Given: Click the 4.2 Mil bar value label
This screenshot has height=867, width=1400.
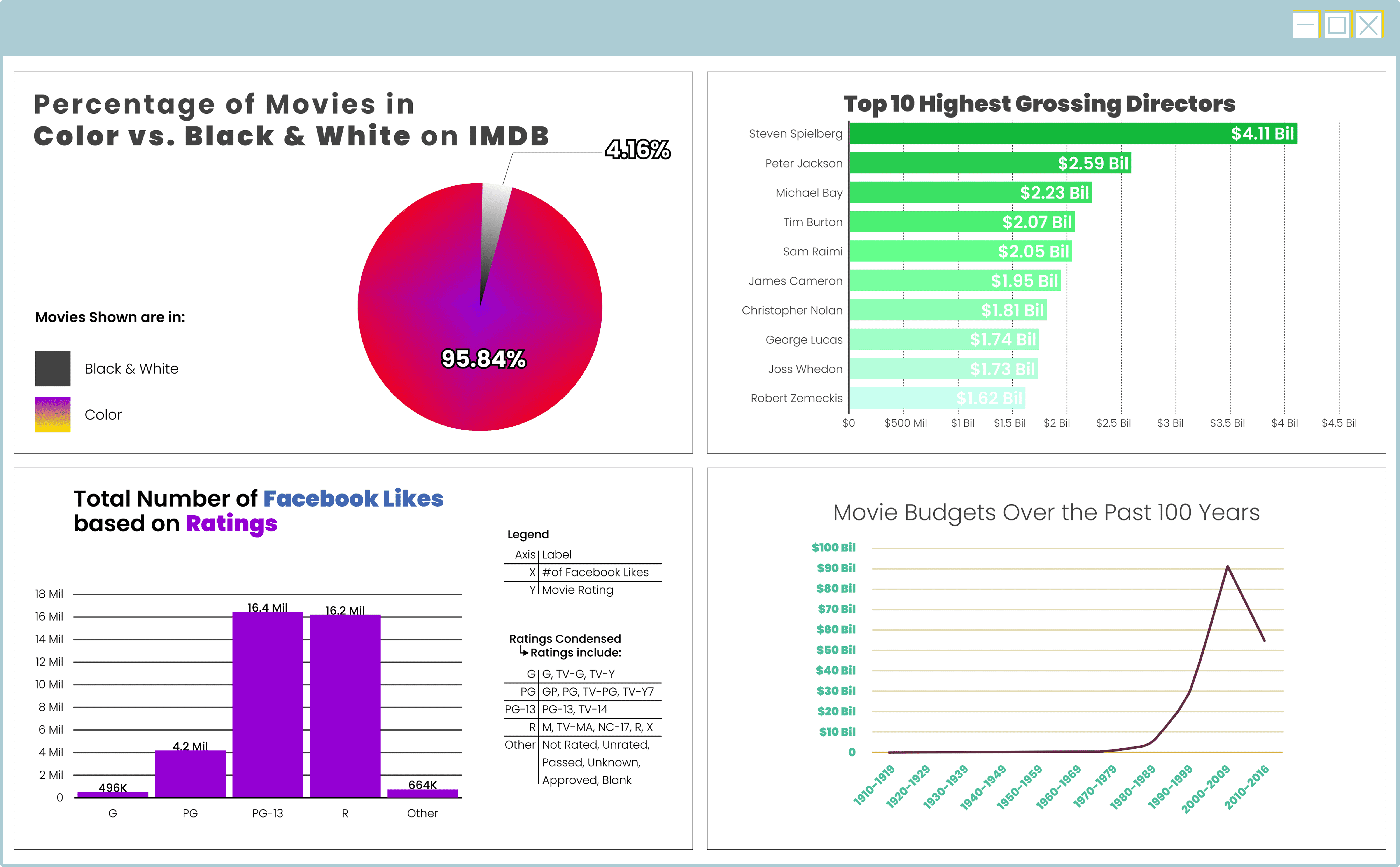Looking at the screenshot, I should click(190, 746).
